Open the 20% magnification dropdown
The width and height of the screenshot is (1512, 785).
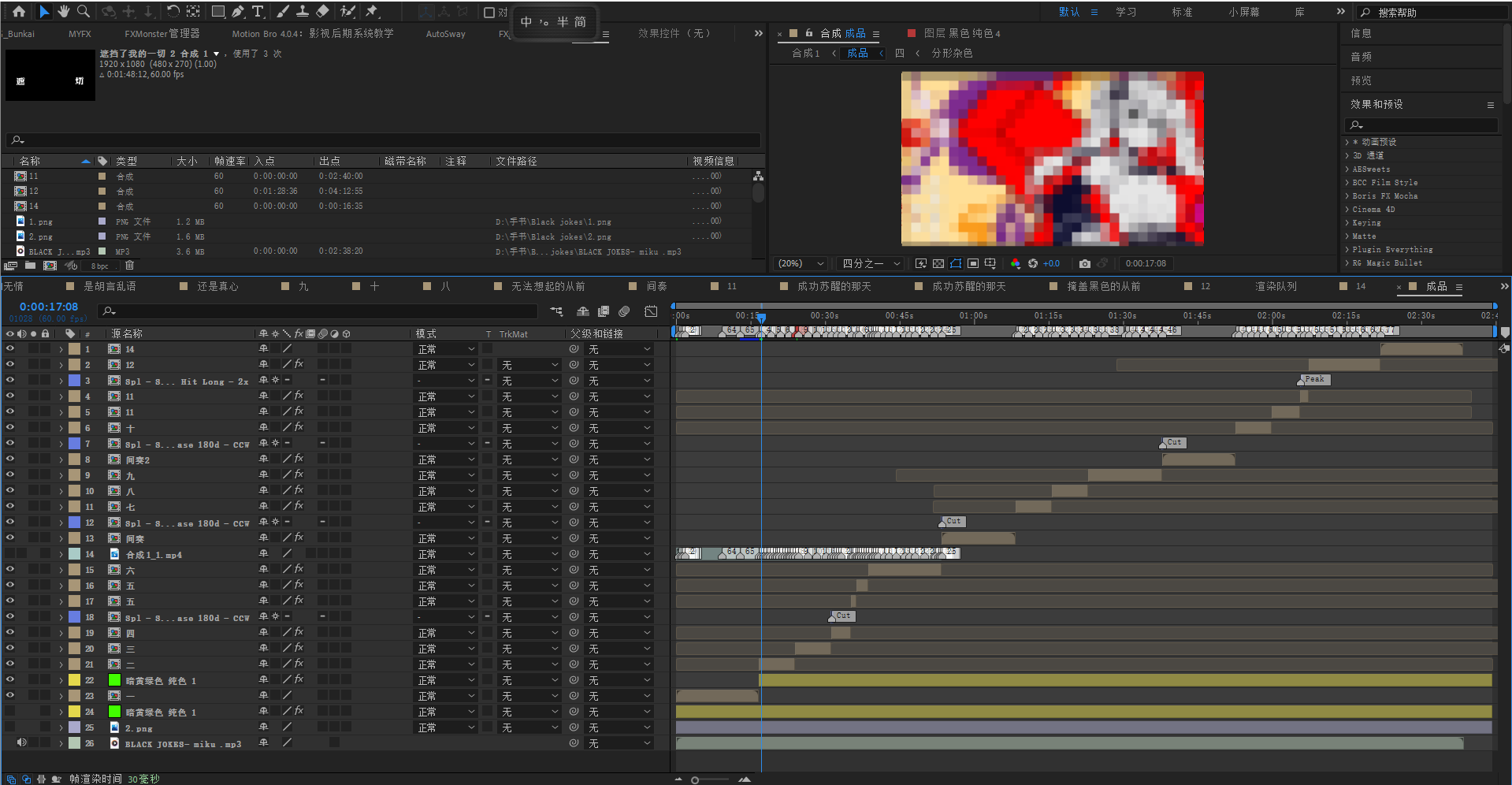[801, 263]
